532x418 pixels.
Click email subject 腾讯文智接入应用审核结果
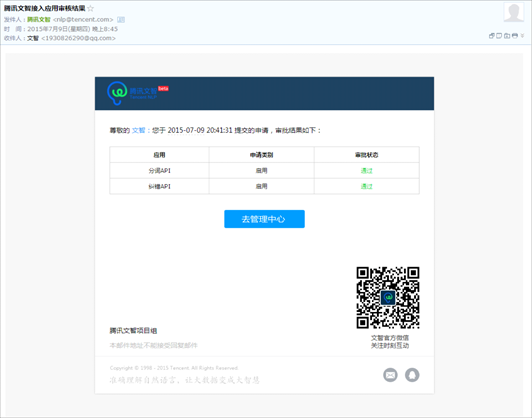(44, 8)
